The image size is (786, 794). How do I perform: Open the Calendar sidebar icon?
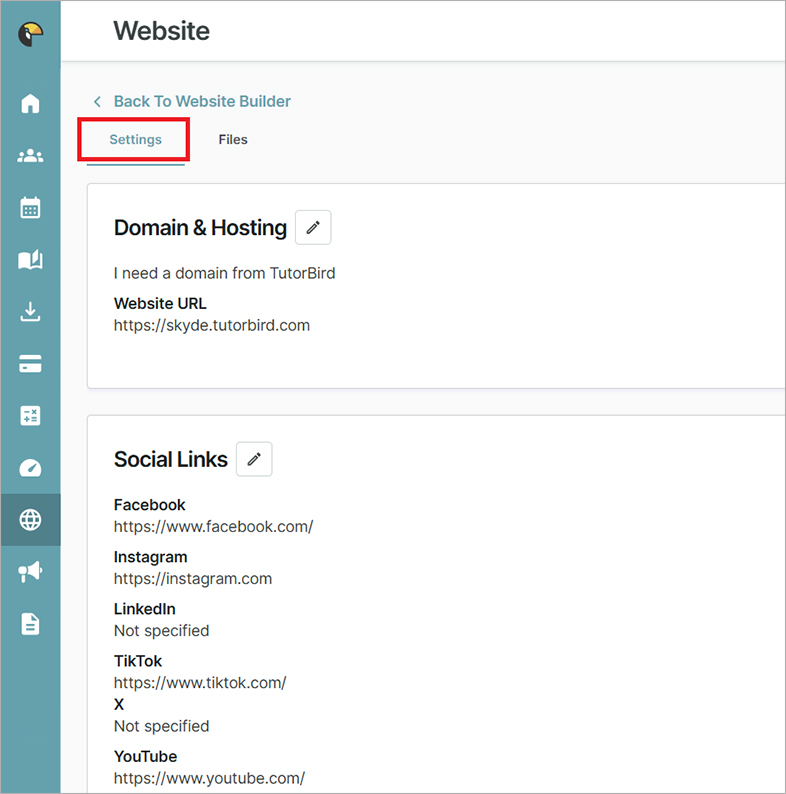30,207
